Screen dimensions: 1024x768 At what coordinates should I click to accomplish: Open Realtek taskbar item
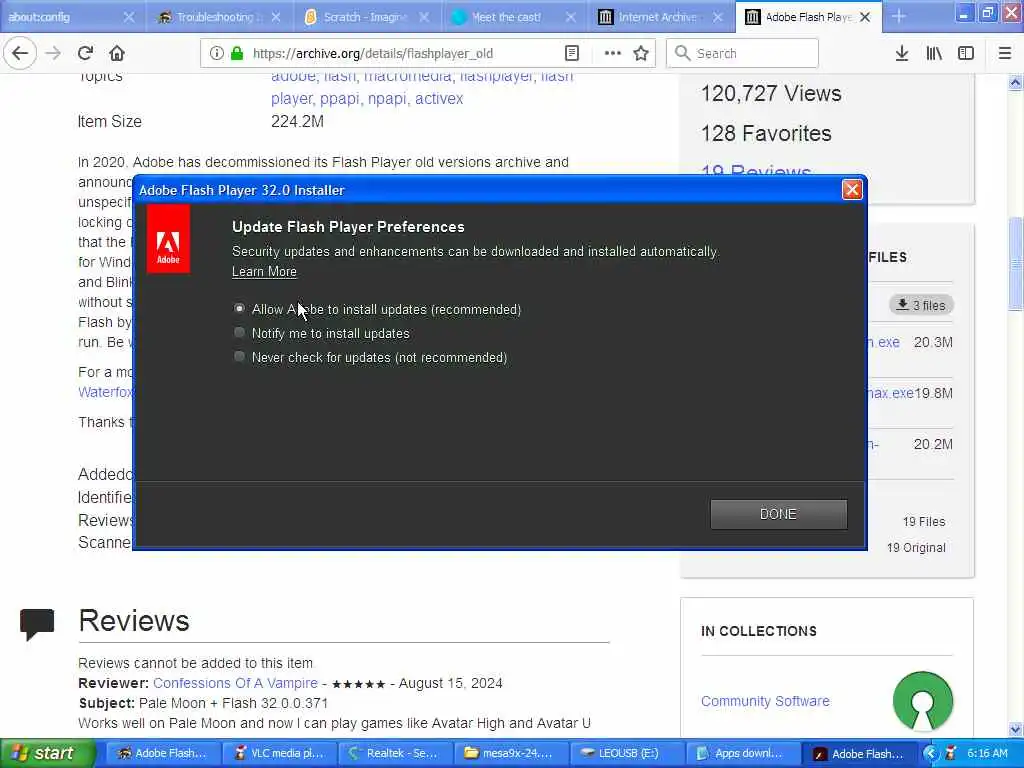[x=396, y=754]
